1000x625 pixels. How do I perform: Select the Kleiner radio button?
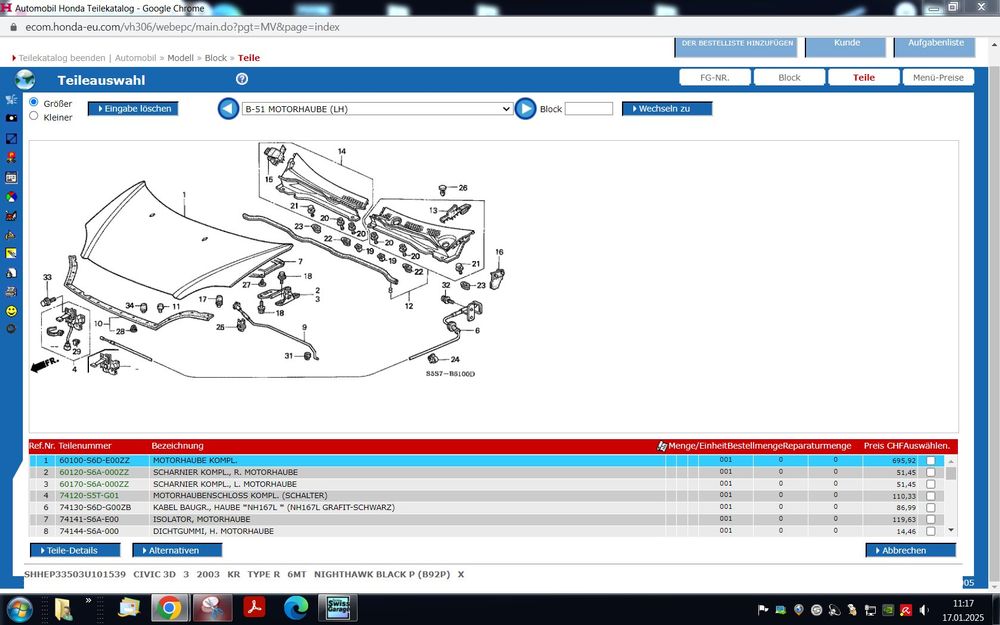click(x=34, y=116)
